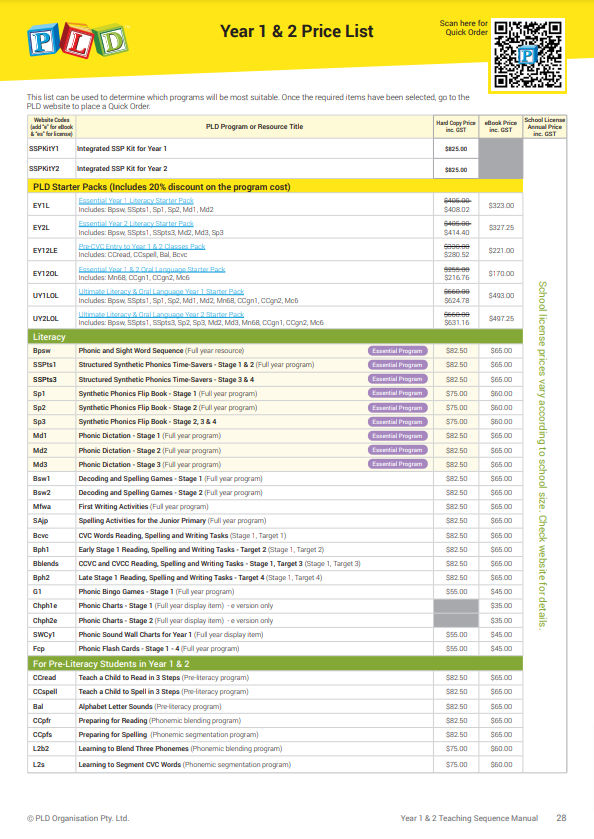
Task: Click Essential Program badge in Sp1 row
Action: [x=398, y=393]
